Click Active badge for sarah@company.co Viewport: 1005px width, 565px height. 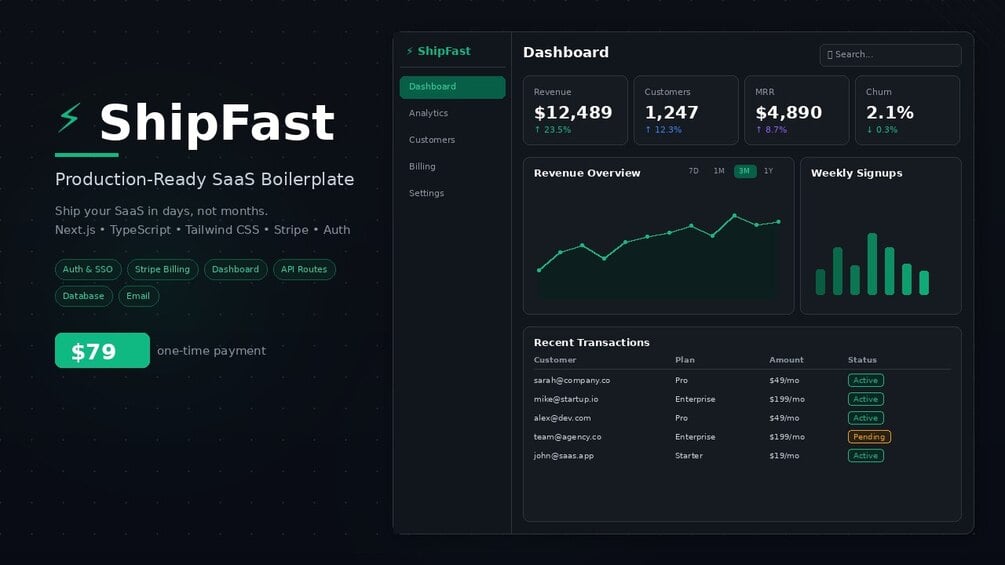coord(866,381)
